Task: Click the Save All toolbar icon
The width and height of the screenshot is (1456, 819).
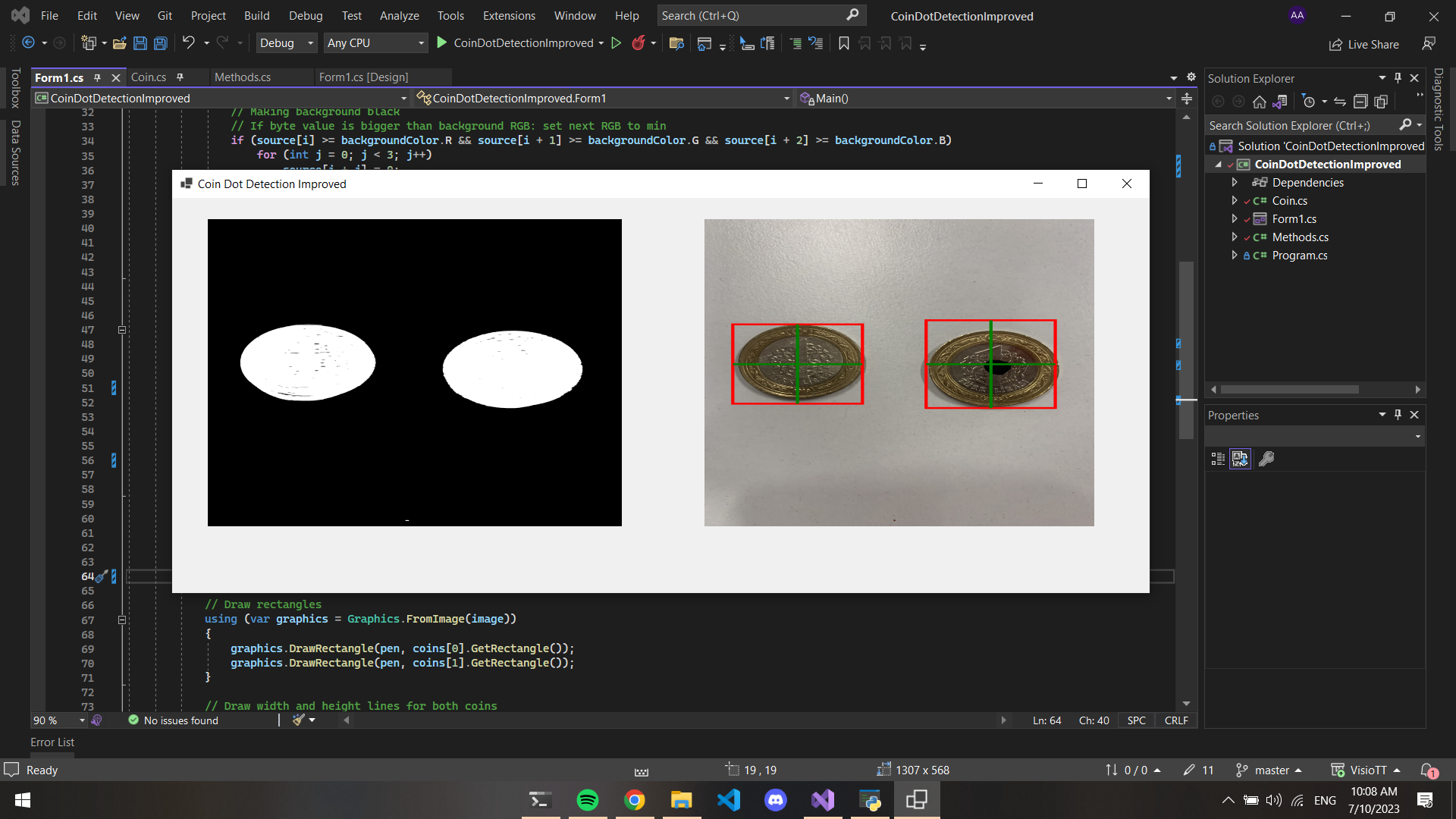Action: coord(160,43)
